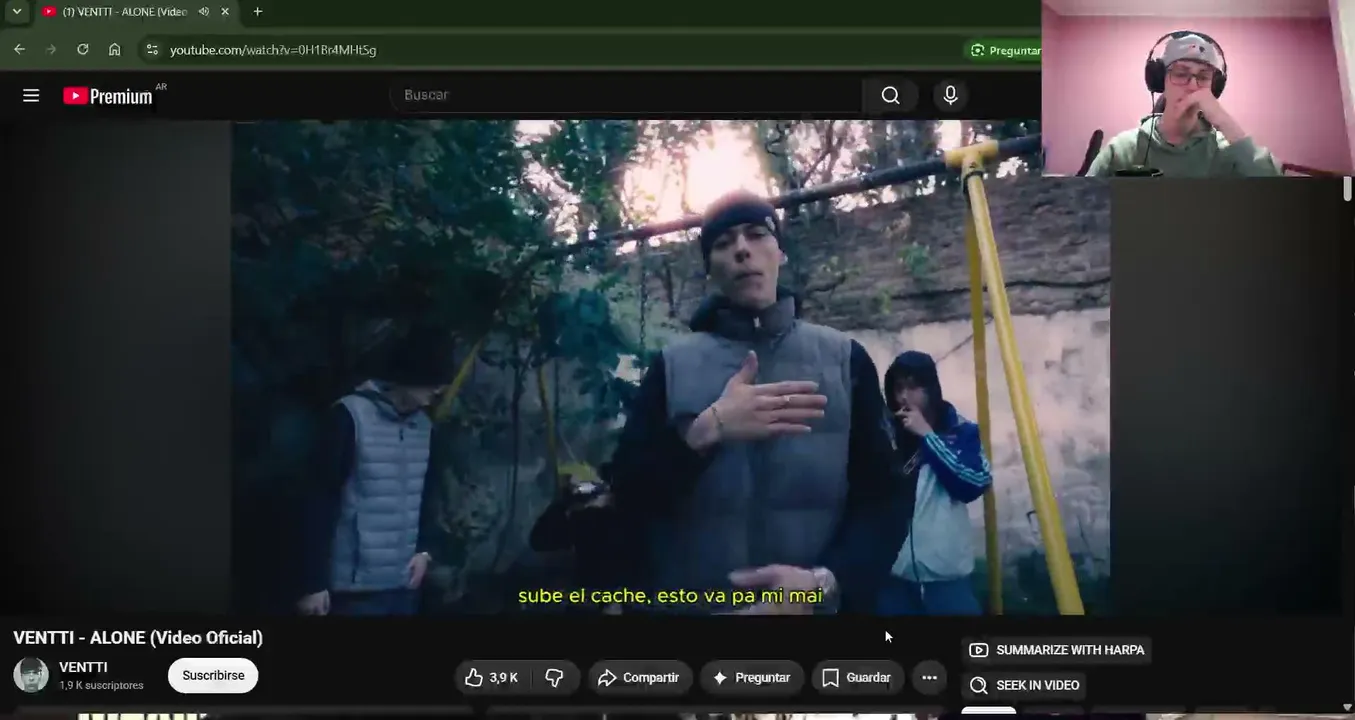This screenshot has height=720, width=1355.
Task: Close the VENTTI - ALONE tab
Action: tap(225, 12)
